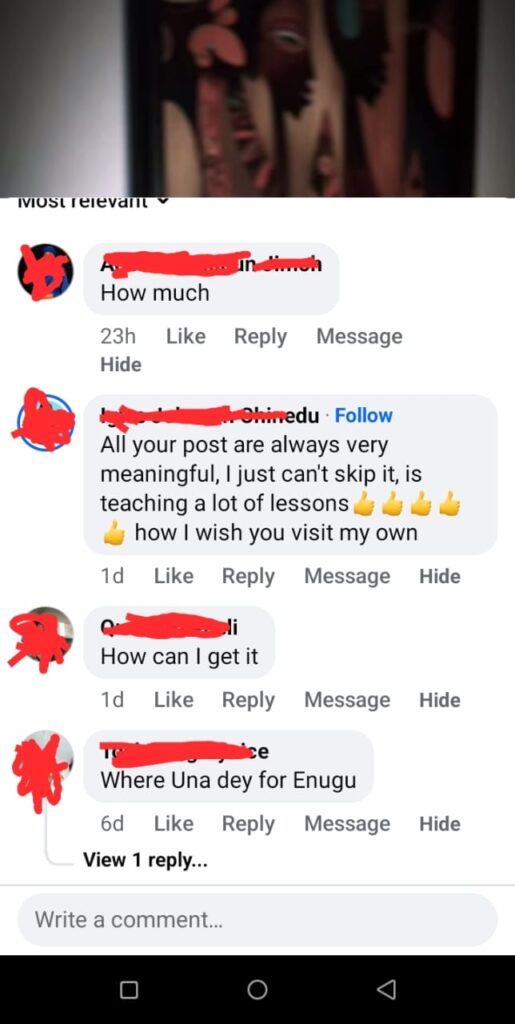Tap the "Write a comment..." field
Viewport: 515px width, 1024px height.
257,920
